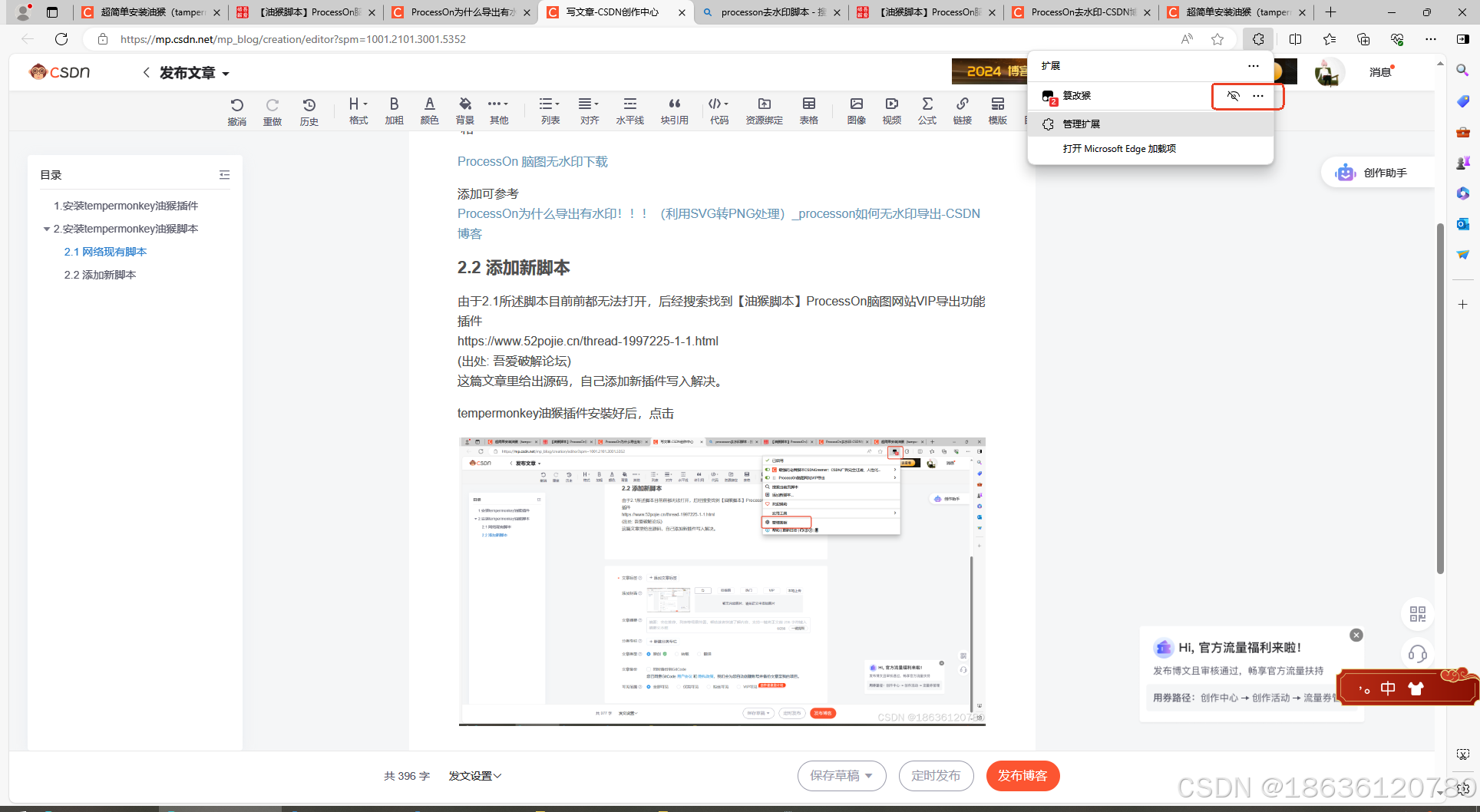Click the browser Extensions puzzle icon
The width and height of the screenshot is (1480, 812).
(x=1258, y=39)
